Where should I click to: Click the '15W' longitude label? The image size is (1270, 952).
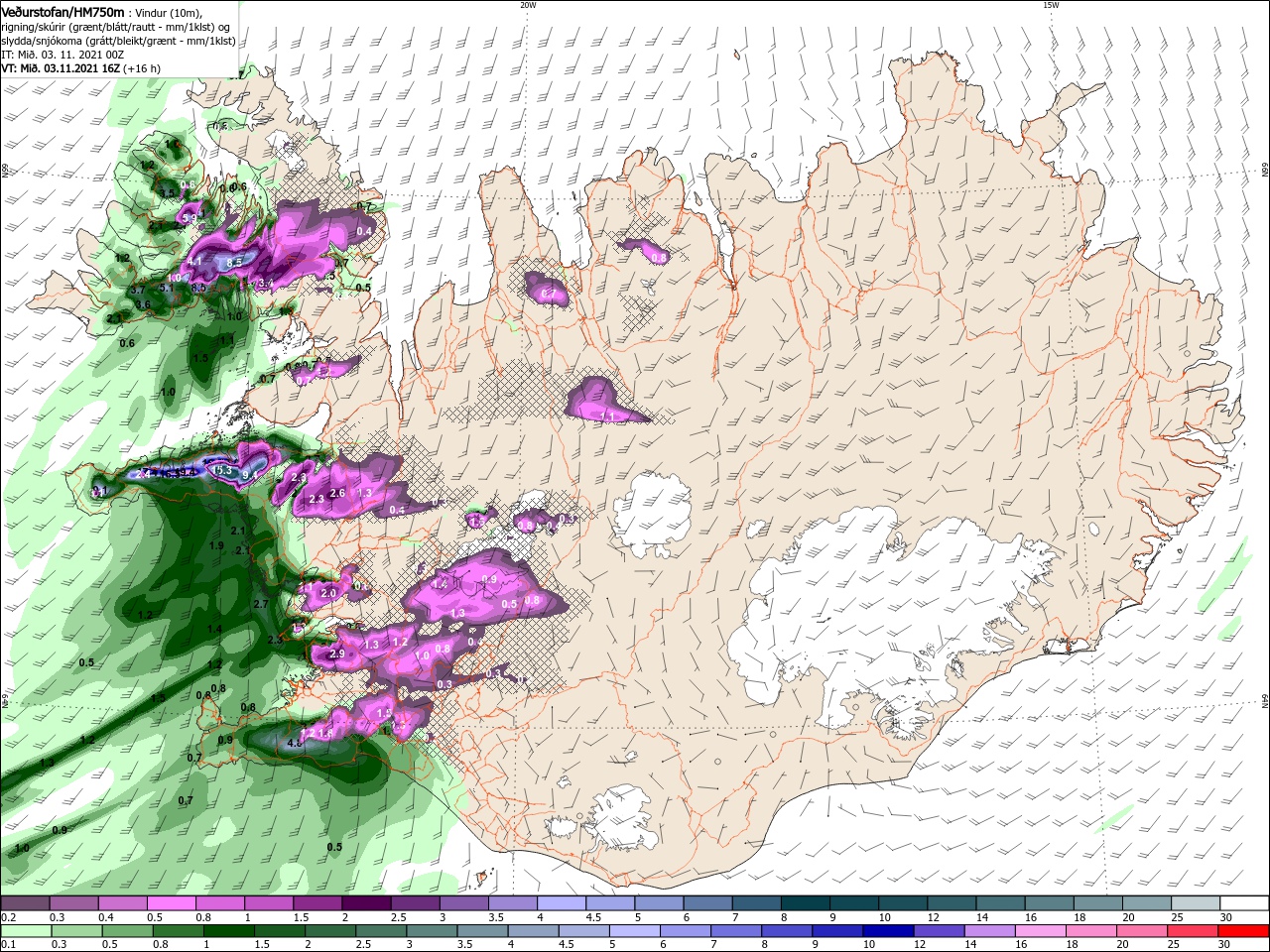click(1051, 5)
